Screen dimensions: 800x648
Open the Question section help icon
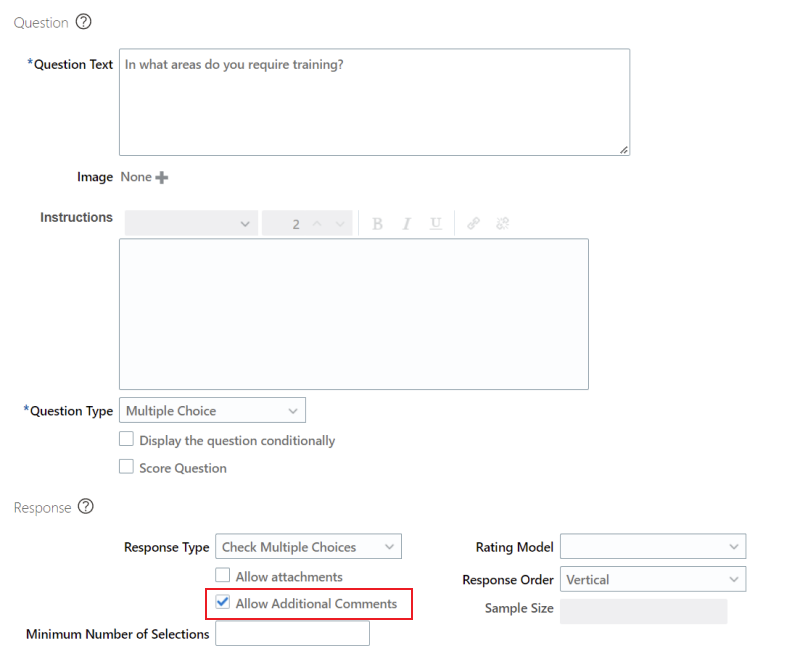(x=83, y=22)
